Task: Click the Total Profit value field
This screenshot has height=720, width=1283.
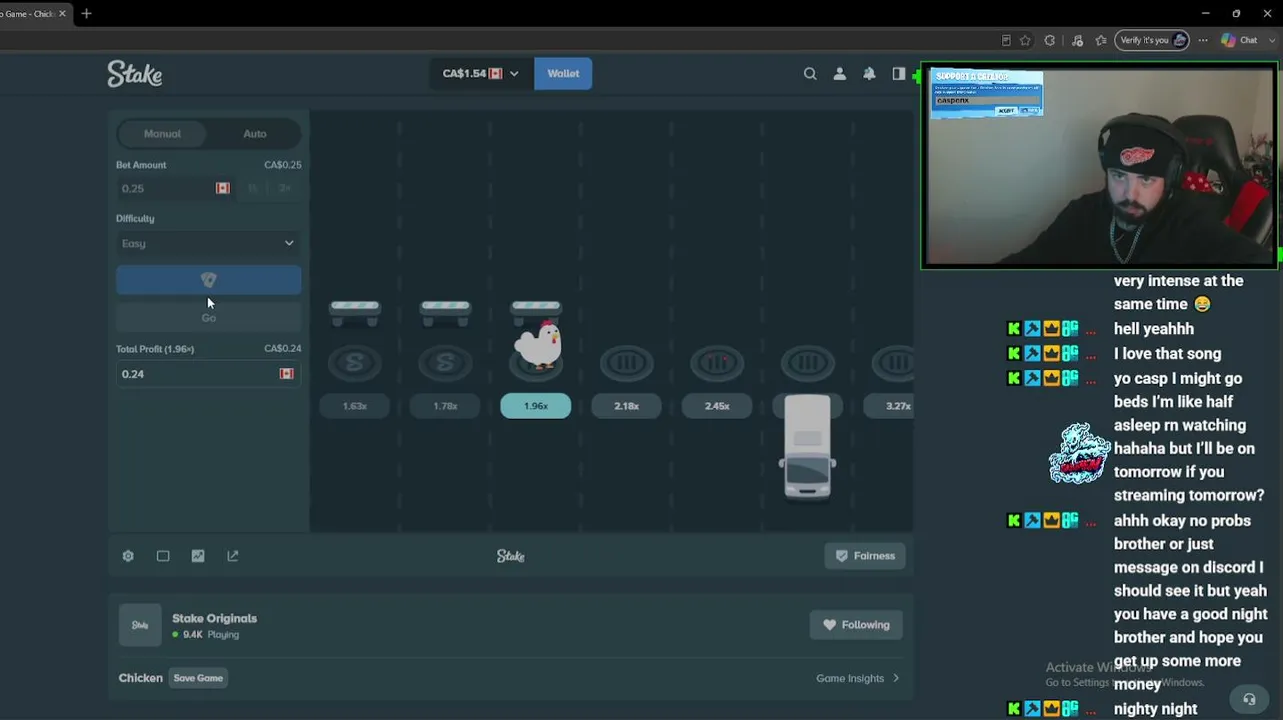Action: 208,373
